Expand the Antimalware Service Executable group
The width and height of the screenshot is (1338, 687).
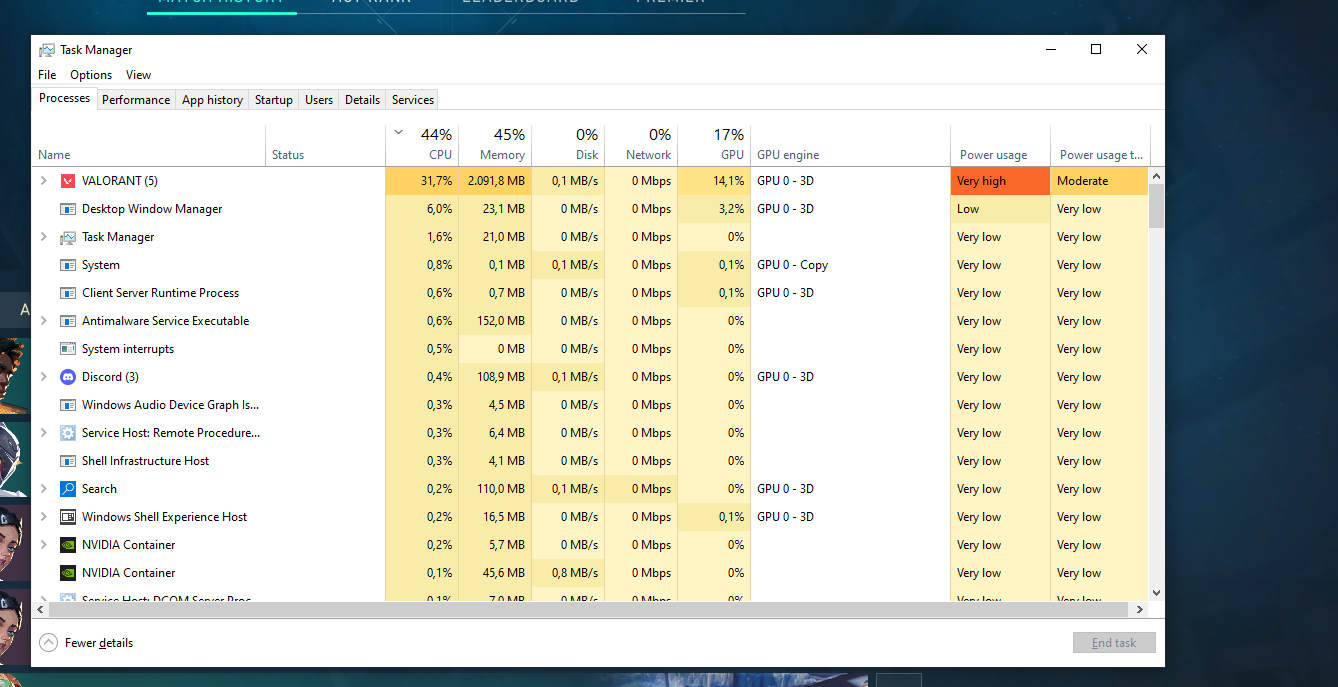[43, 321]
